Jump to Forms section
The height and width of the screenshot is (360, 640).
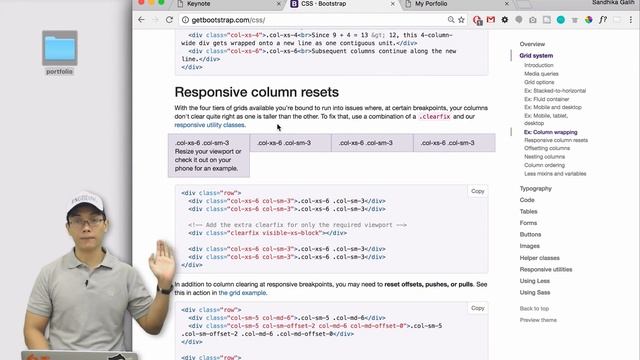pyautogui.click(x=528, y=223)
